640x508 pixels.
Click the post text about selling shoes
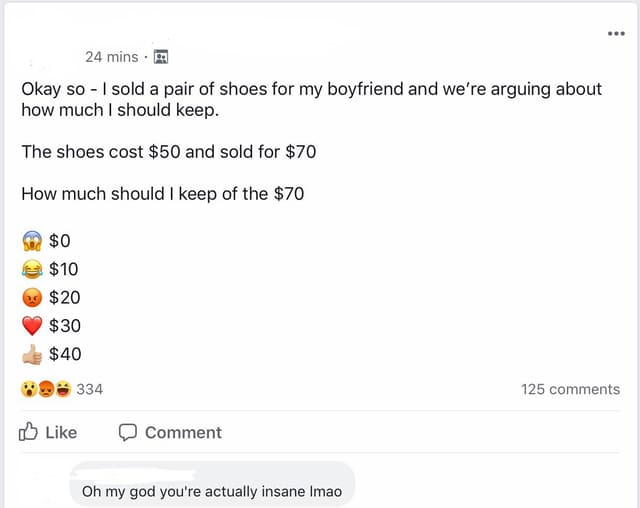311,99
